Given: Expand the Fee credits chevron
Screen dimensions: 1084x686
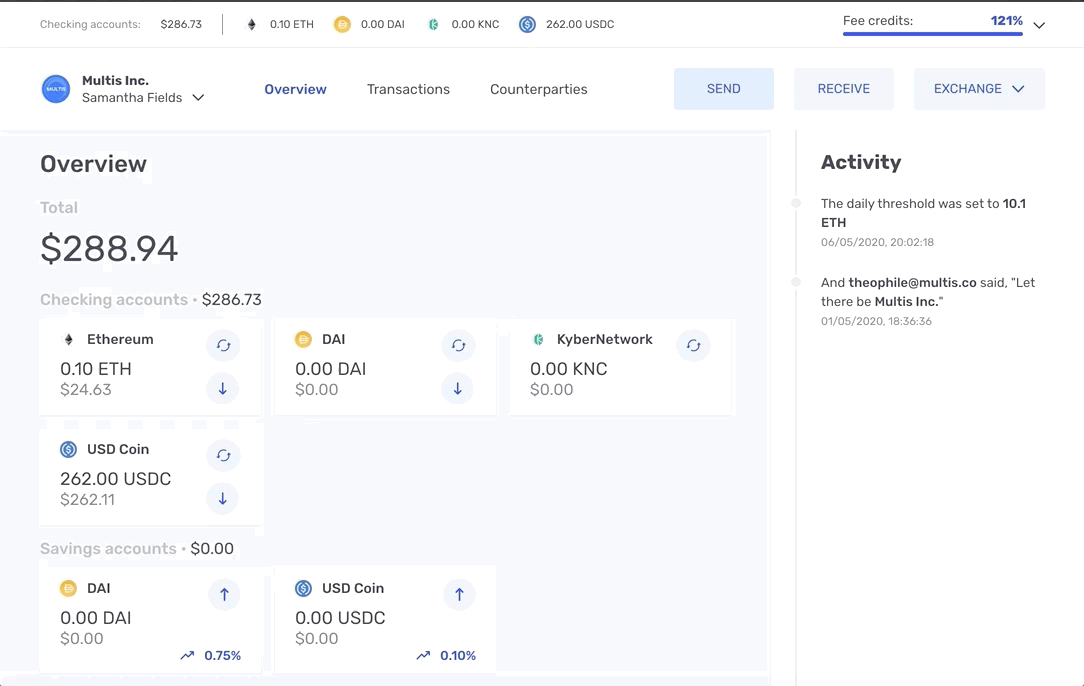Looking at the screenshot, I should pyautogui.click(x=1039, y=26).
